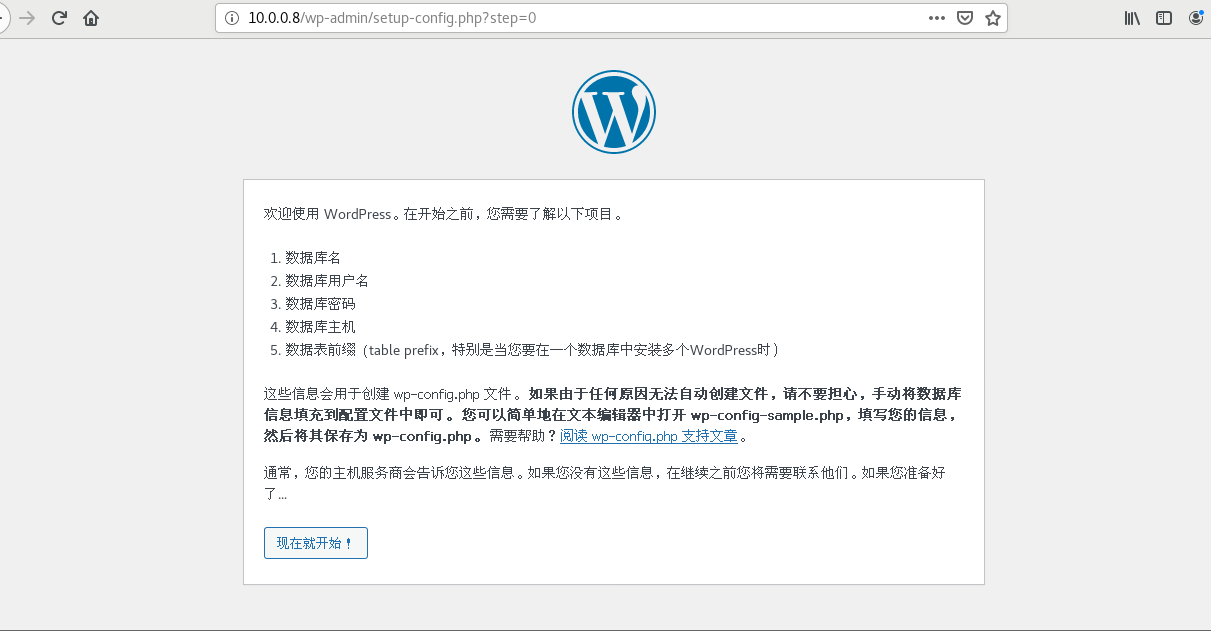
Task: Click the list item 数据库用户名
Action: coord(327,281)
